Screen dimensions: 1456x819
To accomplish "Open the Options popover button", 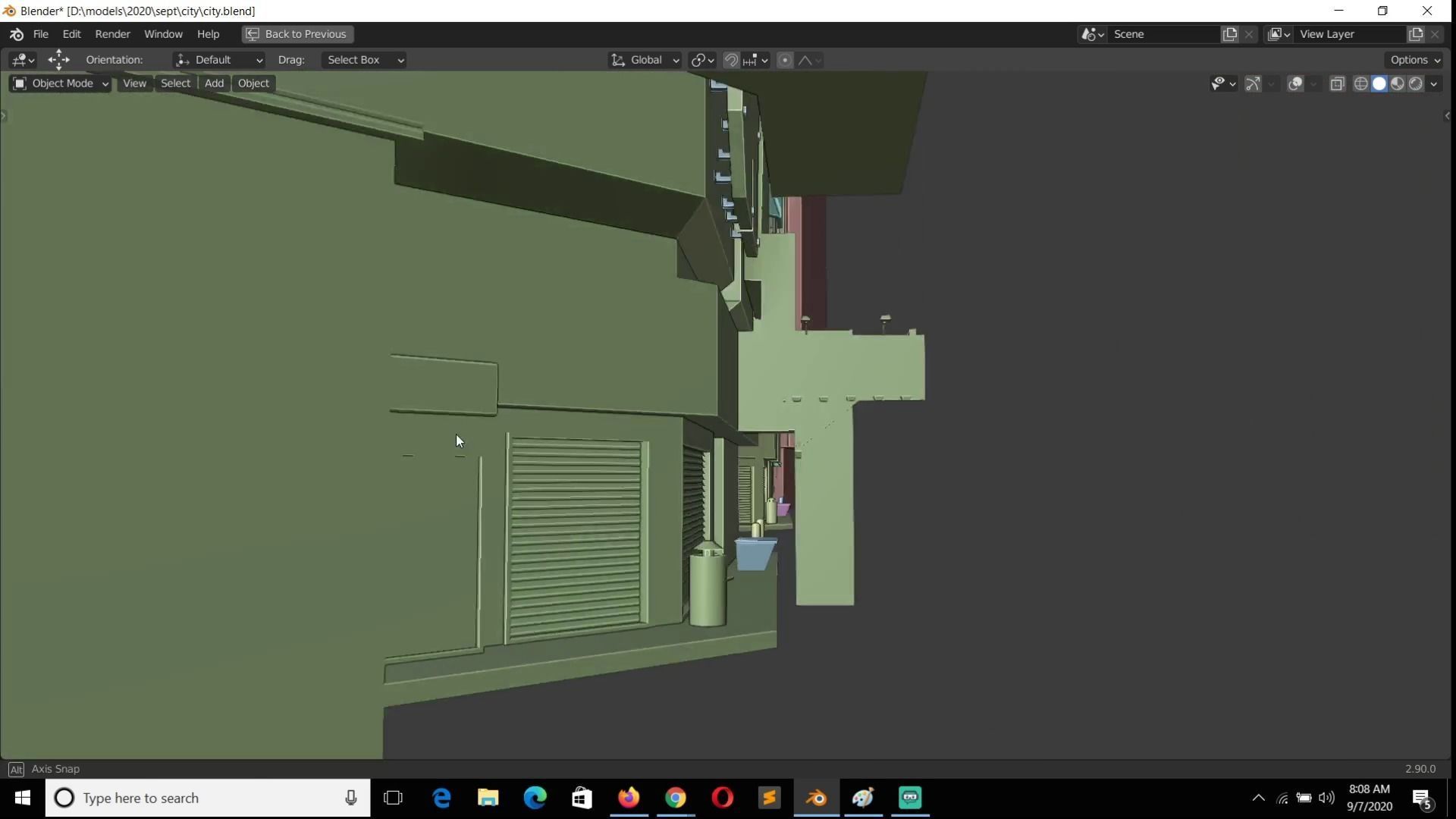I will click(1415, 60).
